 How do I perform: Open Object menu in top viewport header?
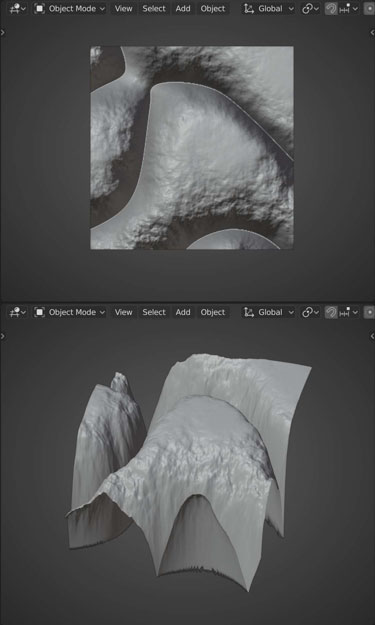point(213,8)
